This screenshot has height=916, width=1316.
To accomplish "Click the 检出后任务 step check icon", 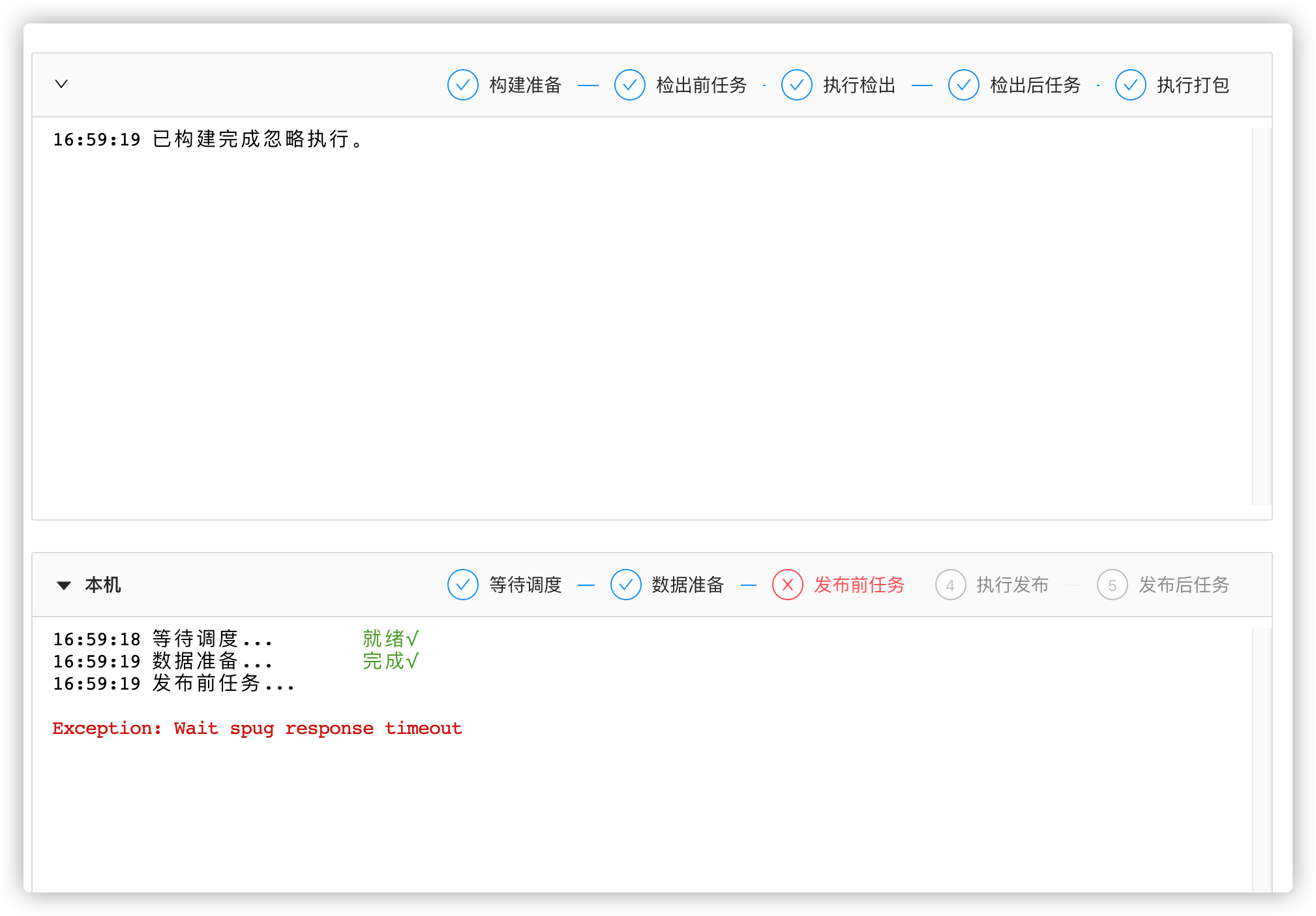I will (964, 85).
